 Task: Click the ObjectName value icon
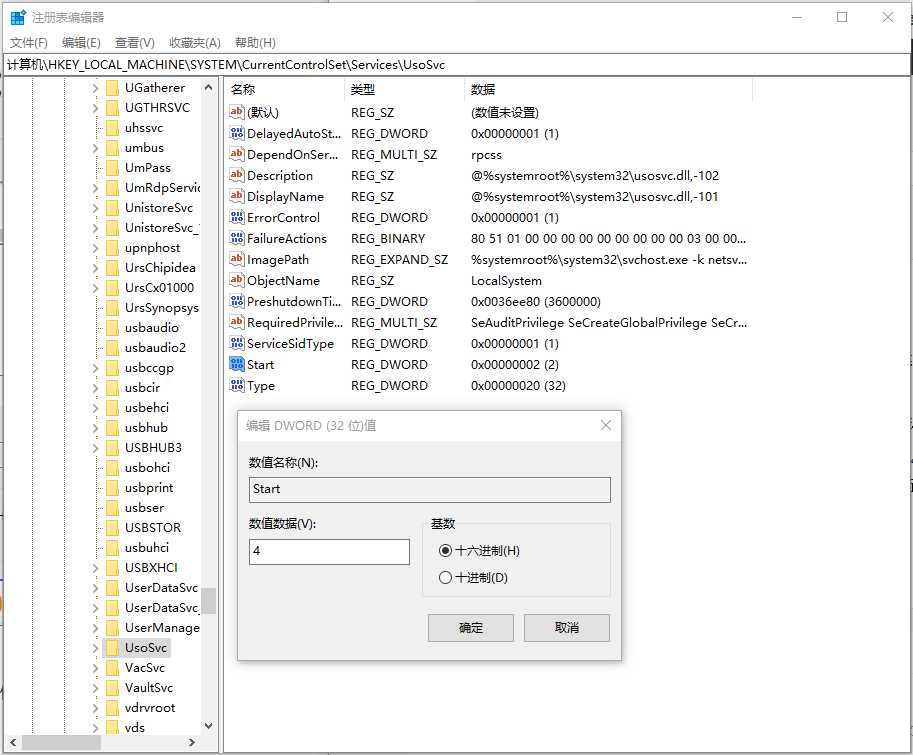coord(236,280)
